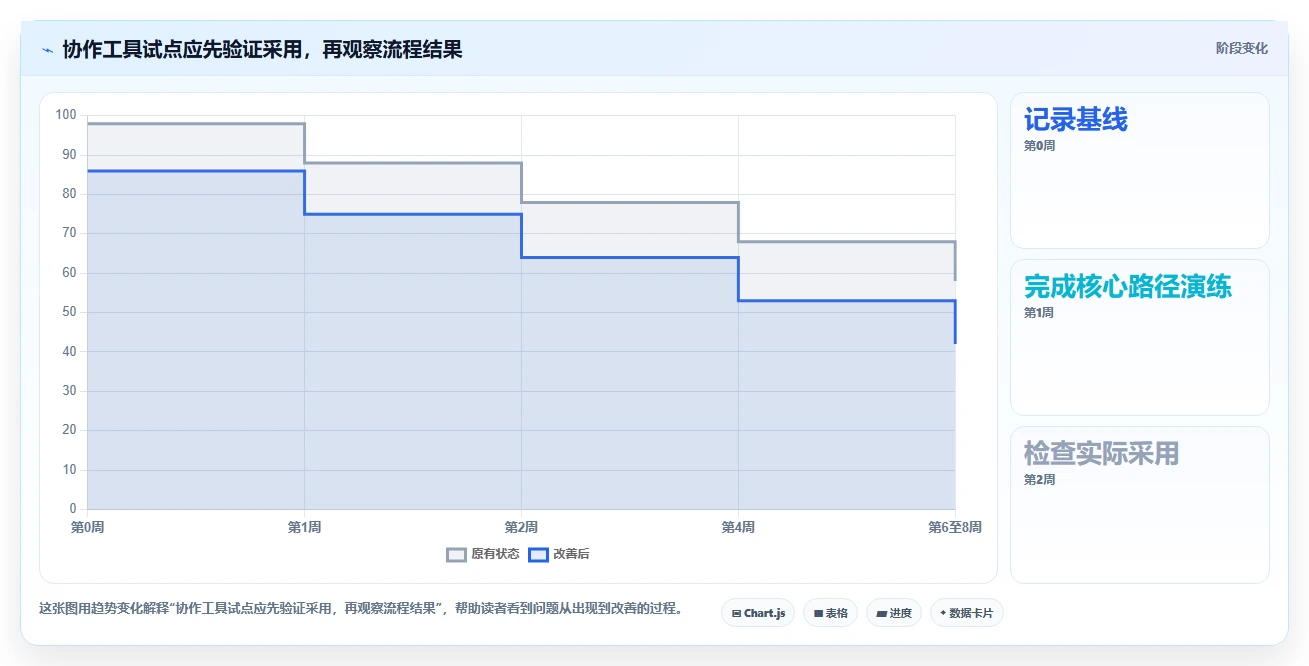This screenshot has width=1309, height=666.
Task: Click the chart description text below the chart
Action: (361, 608)
